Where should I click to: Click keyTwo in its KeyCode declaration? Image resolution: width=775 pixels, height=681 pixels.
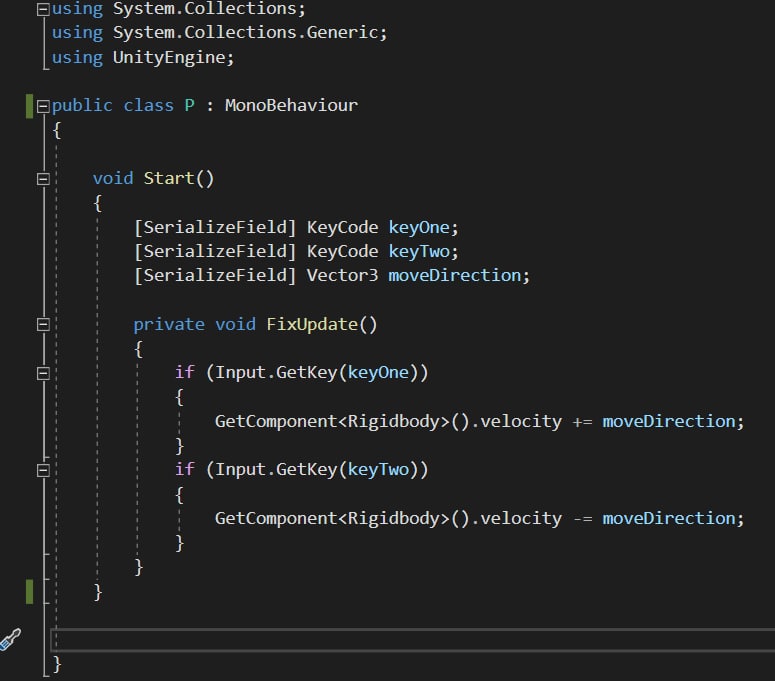coord(419,252)
